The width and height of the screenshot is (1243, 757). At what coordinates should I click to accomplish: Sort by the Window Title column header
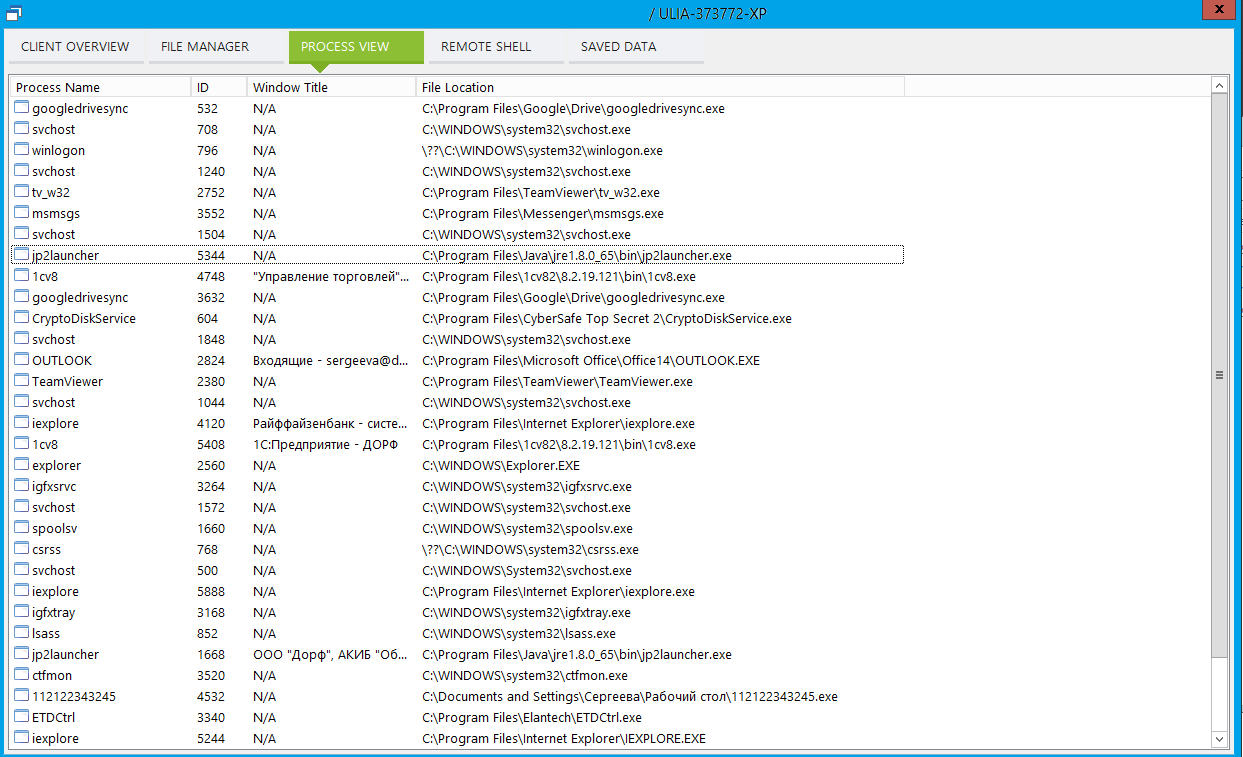(331, 87)
